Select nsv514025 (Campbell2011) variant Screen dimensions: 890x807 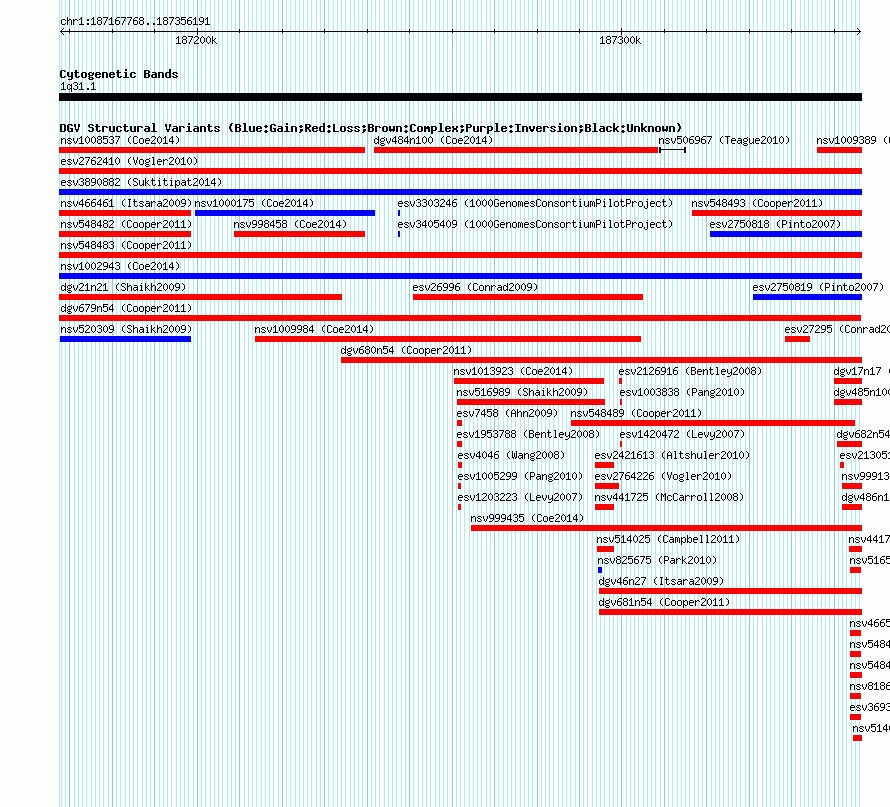(668, 539)
